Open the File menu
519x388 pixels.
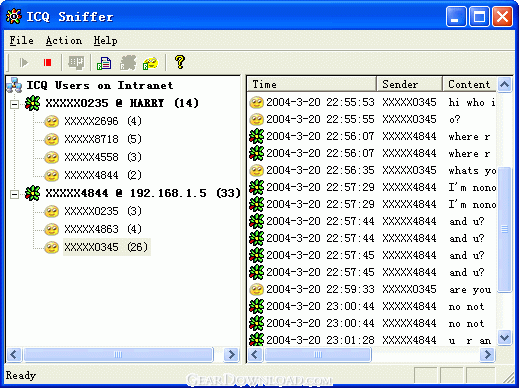(21, 41)
